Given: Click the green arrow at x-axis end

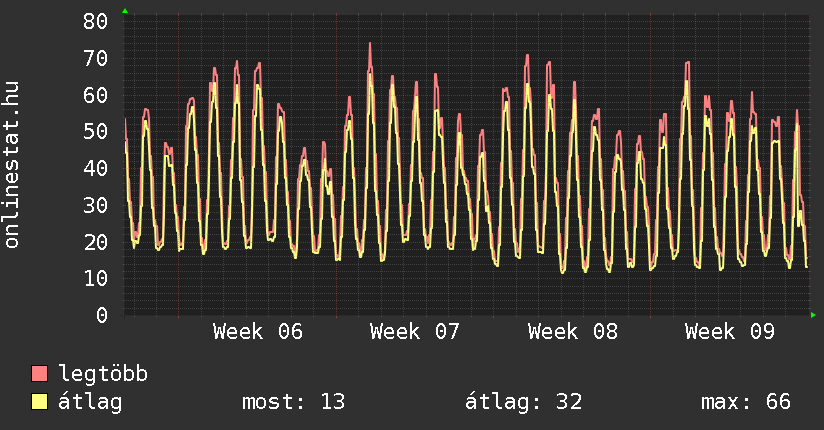Looking at the screenshot, I should 813,315.
